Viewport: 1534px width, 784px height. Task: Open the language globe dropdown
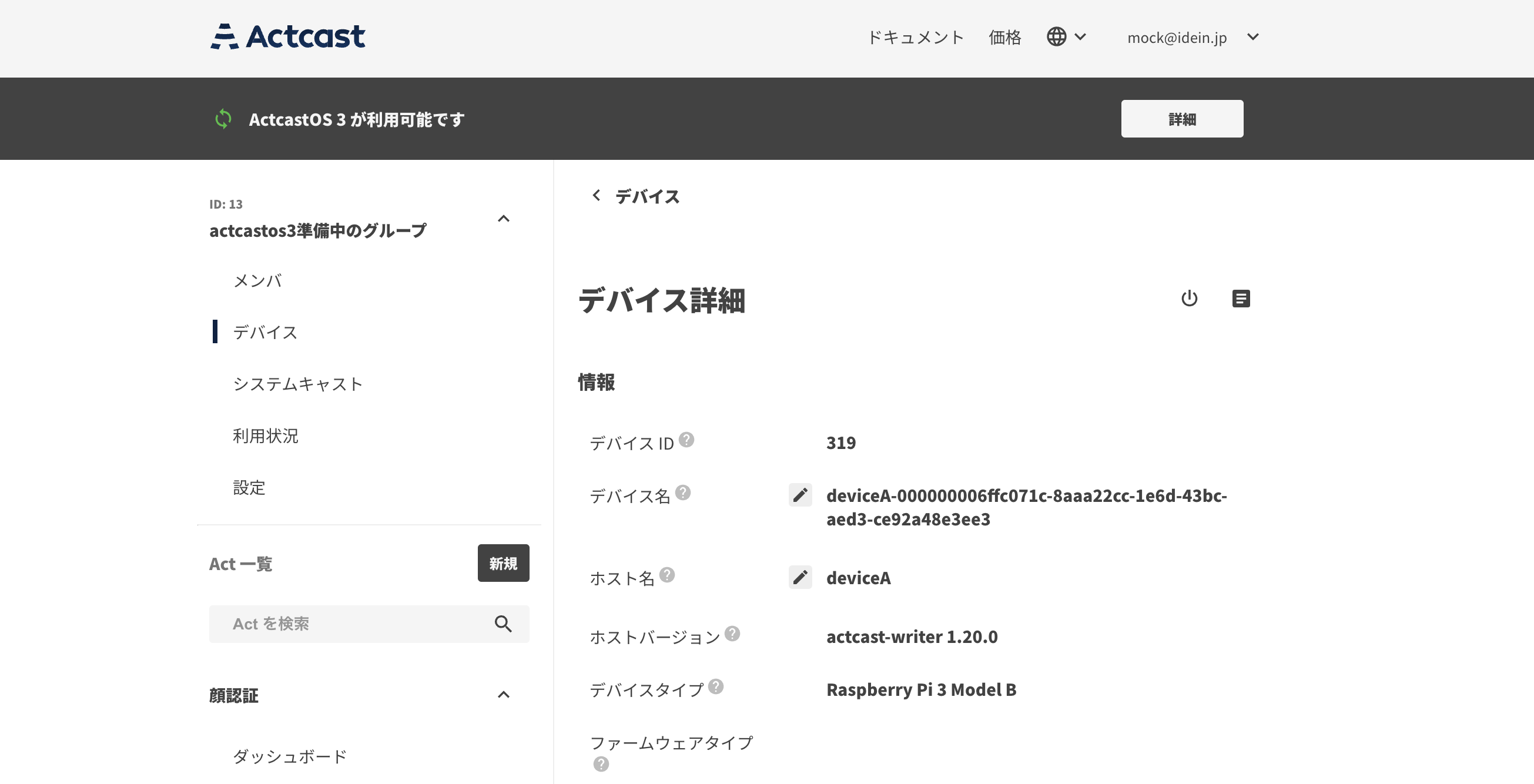(1066, 37)
